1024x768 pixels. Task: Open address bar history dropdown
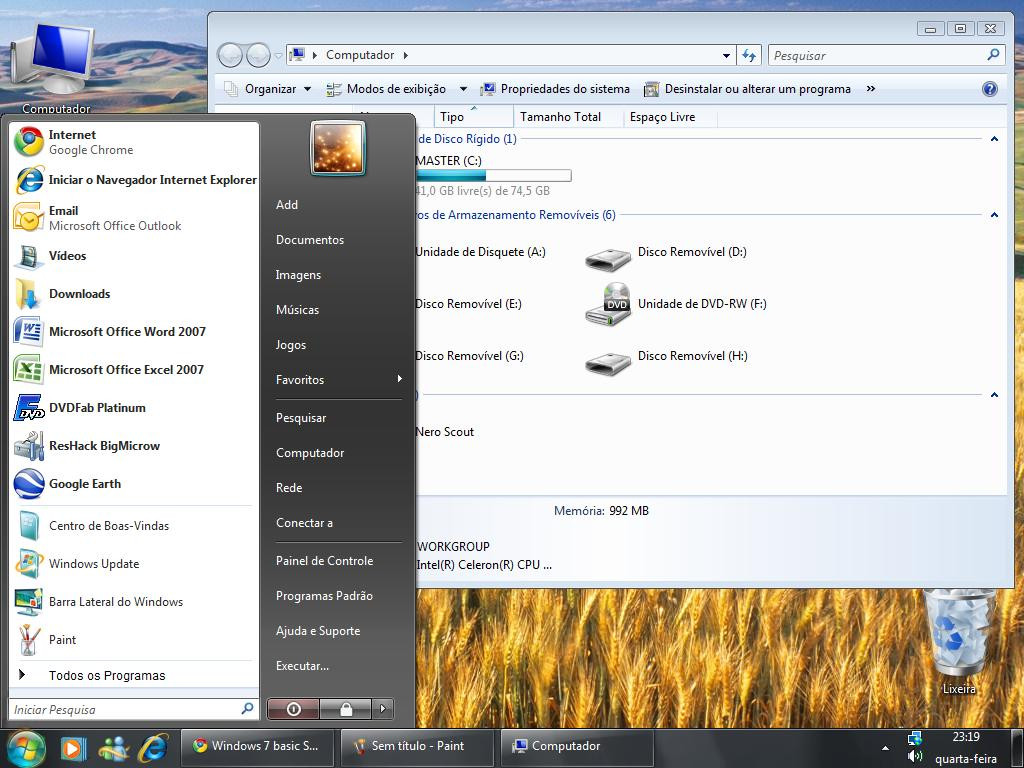click(x=726, y=56)
